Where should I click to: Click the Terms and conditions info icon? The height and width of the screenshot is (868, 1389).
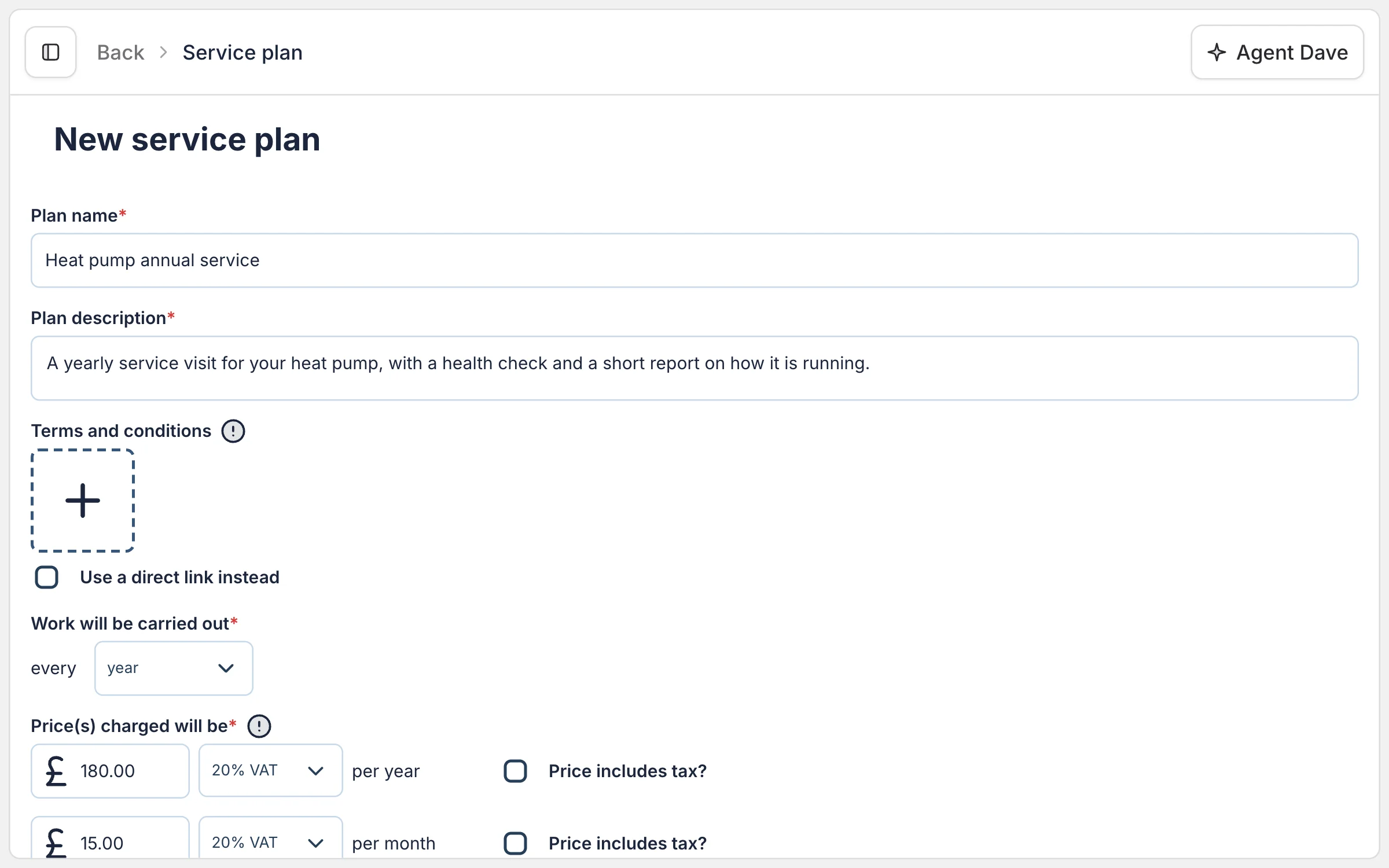[x=233, y=431]
